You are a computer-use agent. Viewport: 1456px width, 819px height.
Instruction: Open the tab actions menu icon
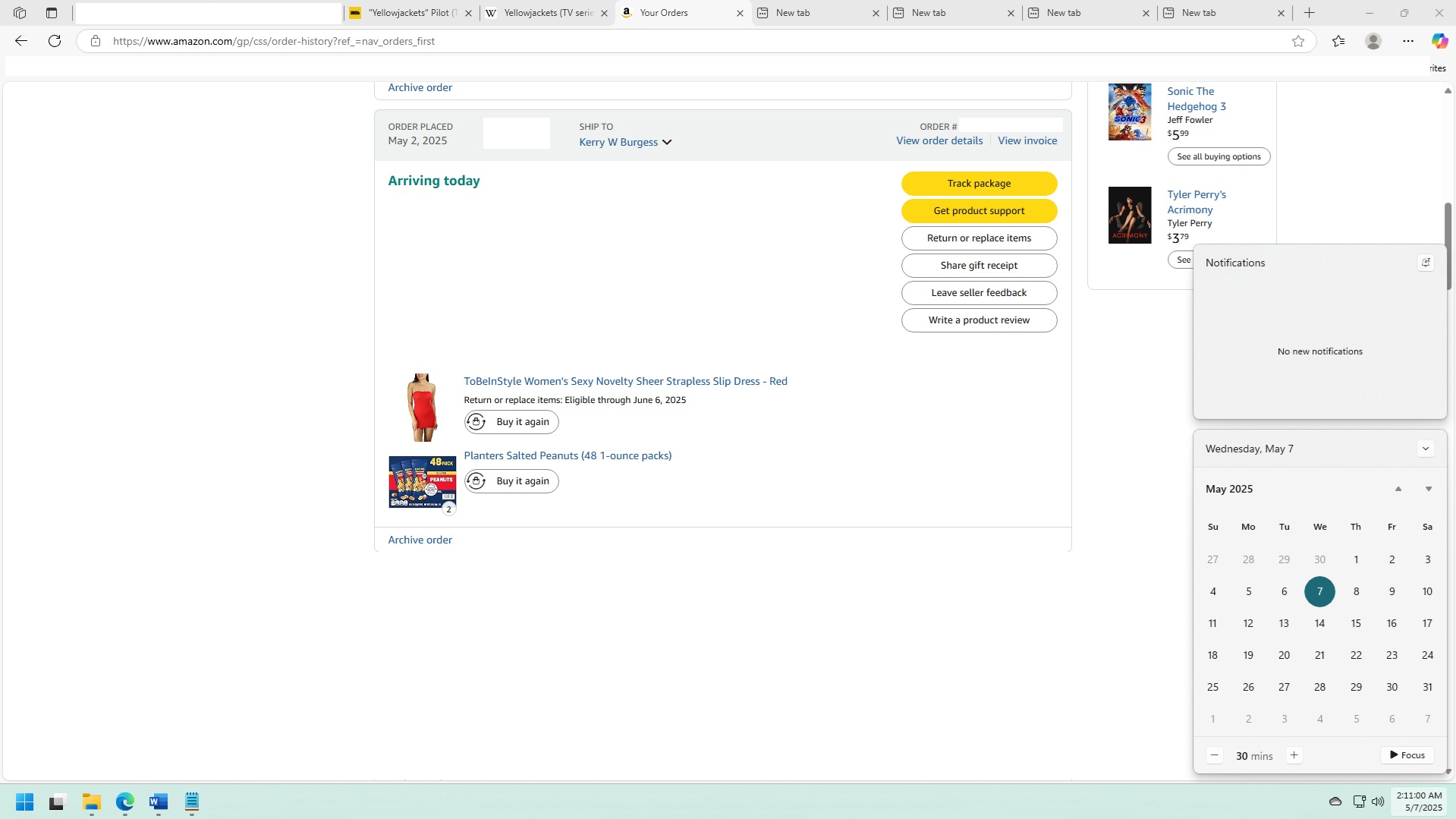(x=52, y=13)
